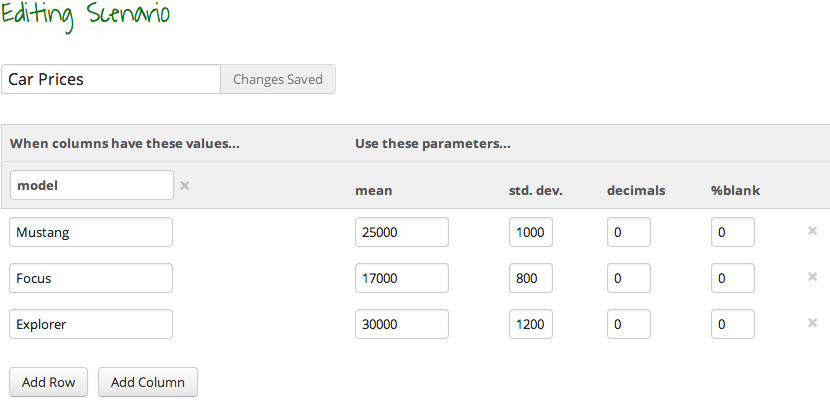Image resolution: width=830 pixels, height=402 pixels.
Task: Select the Explorer value field
Action: 91,324
